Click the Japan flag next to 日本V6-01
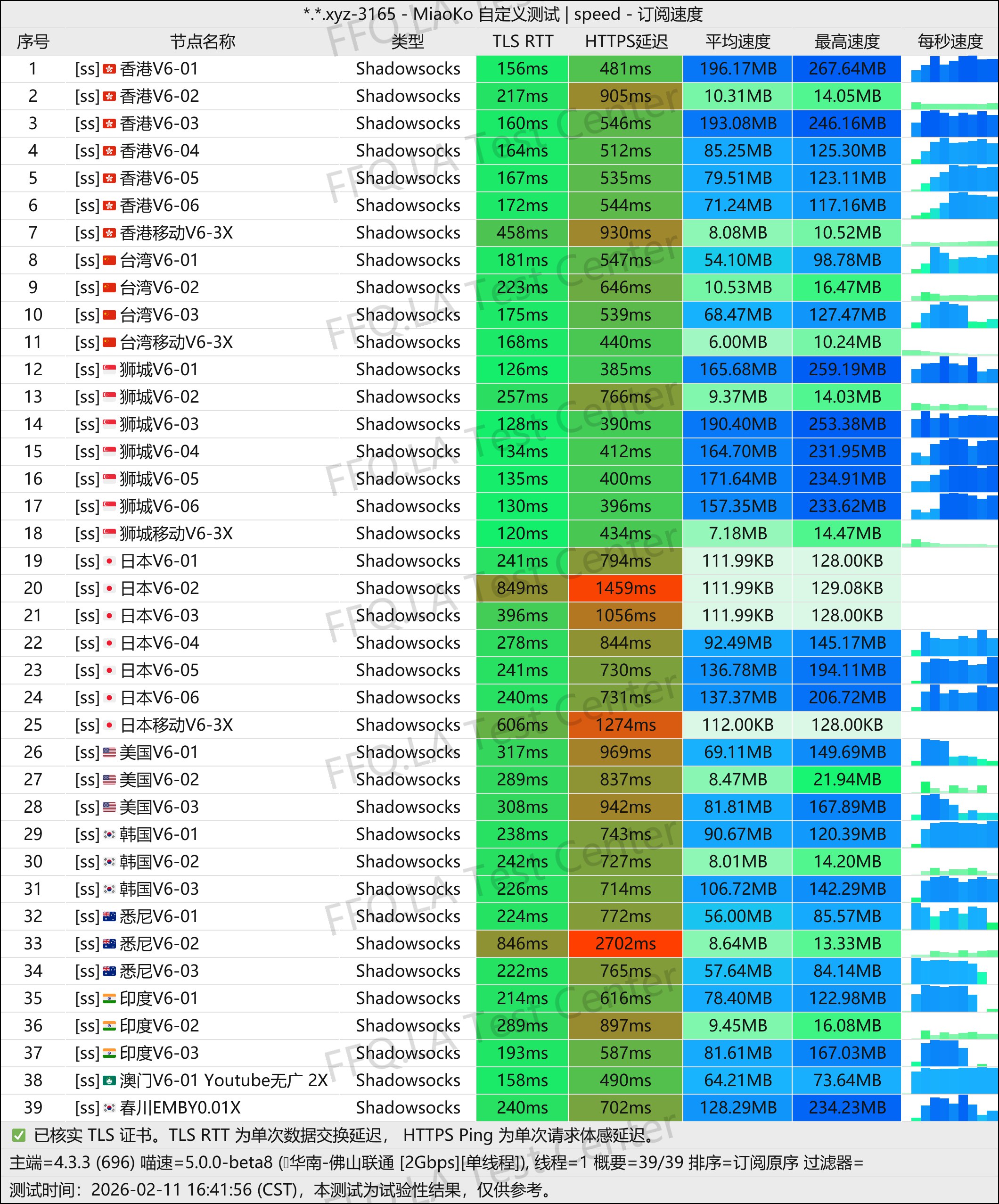The width and height of the screenshot is (999, 1204). click(109, 561)
